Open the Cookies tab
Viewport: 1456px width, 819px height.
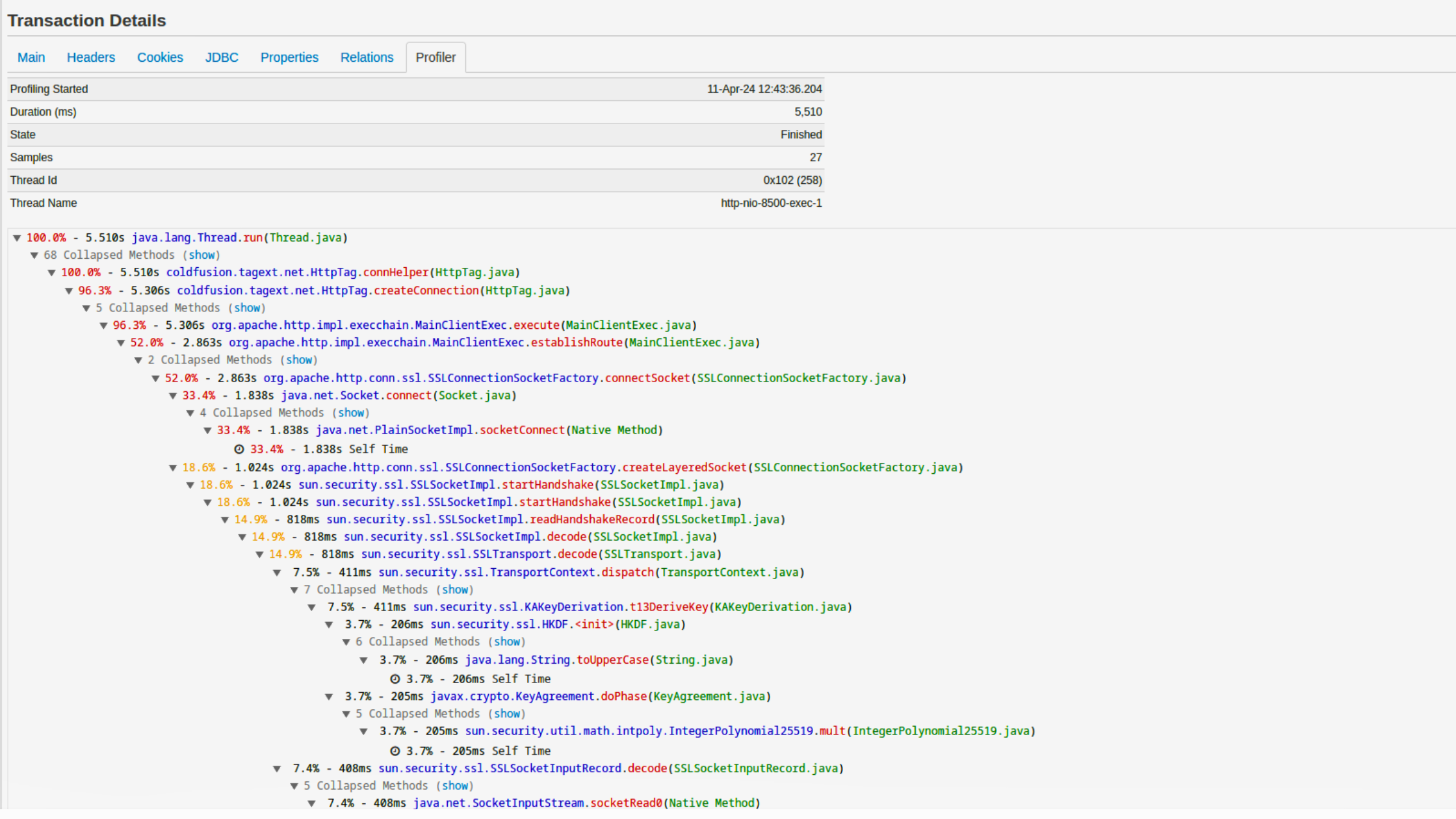[160, 57]
